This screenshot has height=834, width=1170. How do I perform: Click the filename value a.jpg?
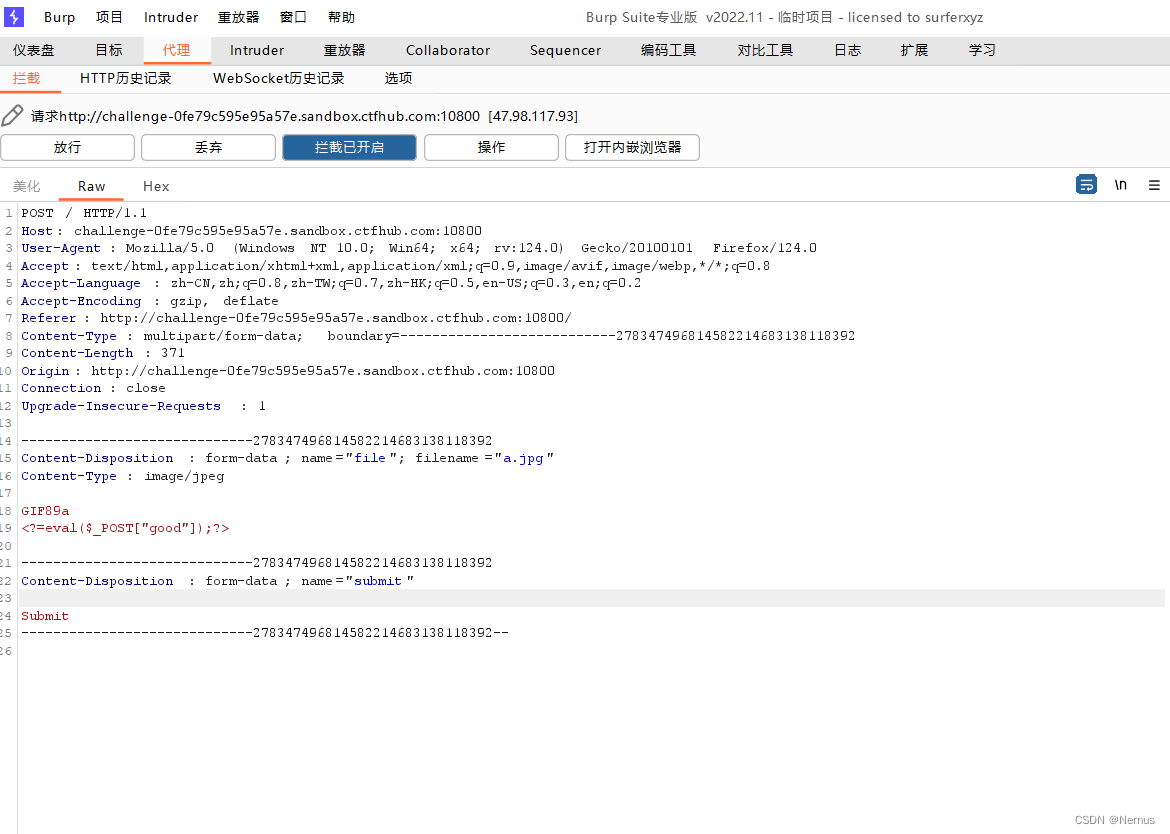point(523,458)
